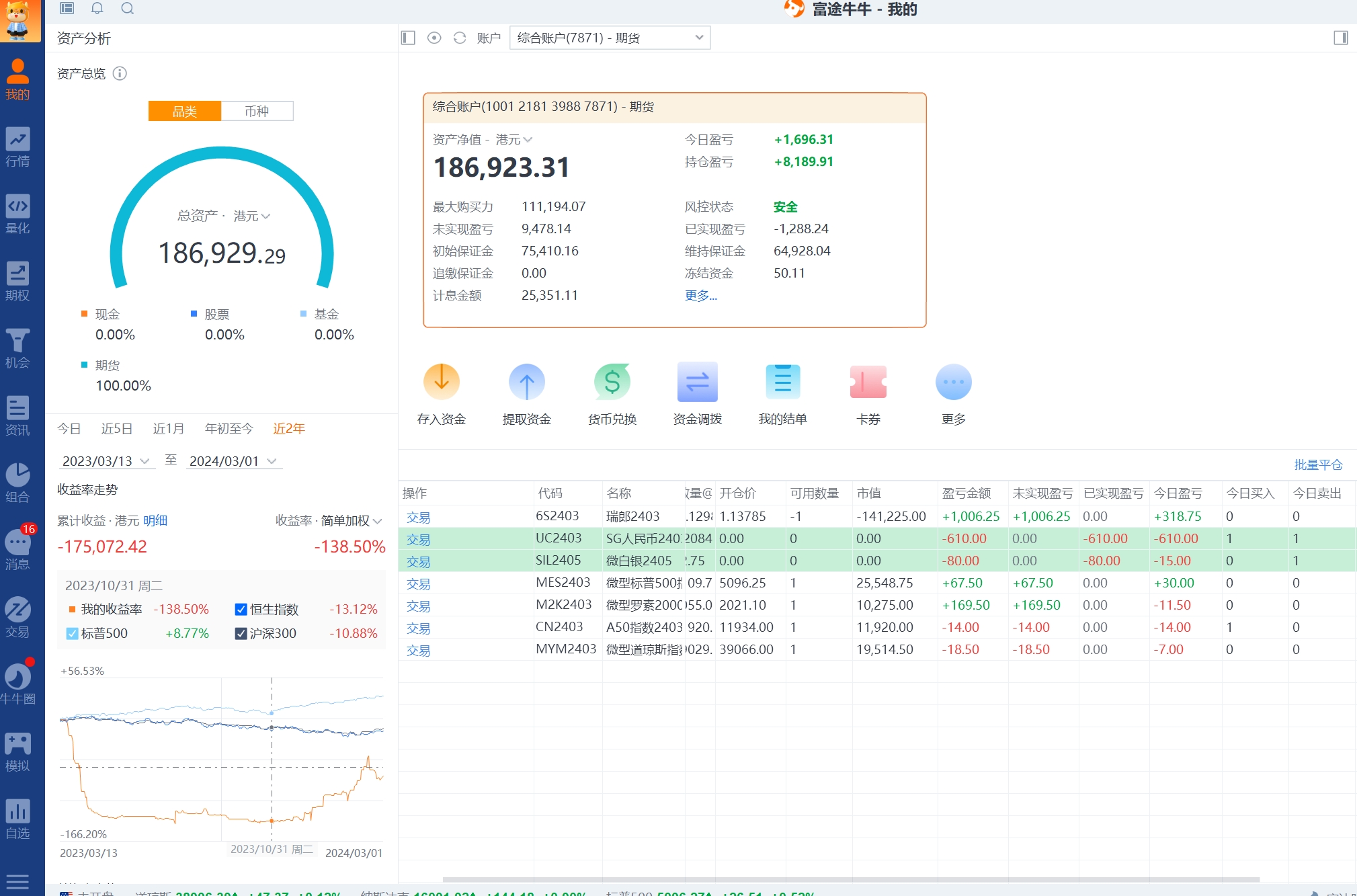Click the info icon next to 资产总览
Viewport: 1357px width, 896px height.
[x=120, y=73]
